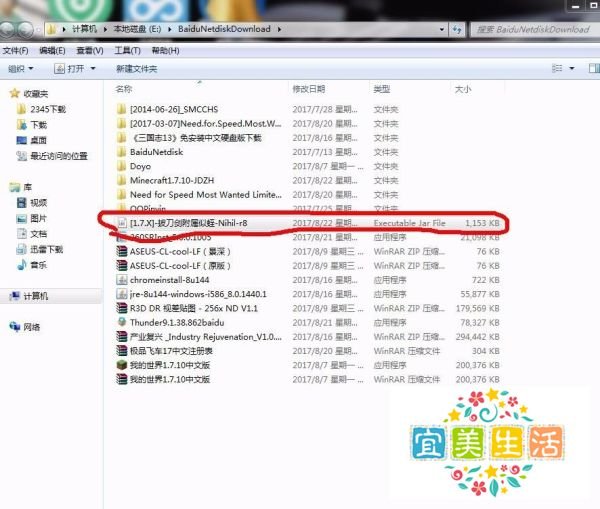Expand breadcrumb arrow after BaiduNetdiskDownload
The image size is (600, 509).
pos(279,29)
